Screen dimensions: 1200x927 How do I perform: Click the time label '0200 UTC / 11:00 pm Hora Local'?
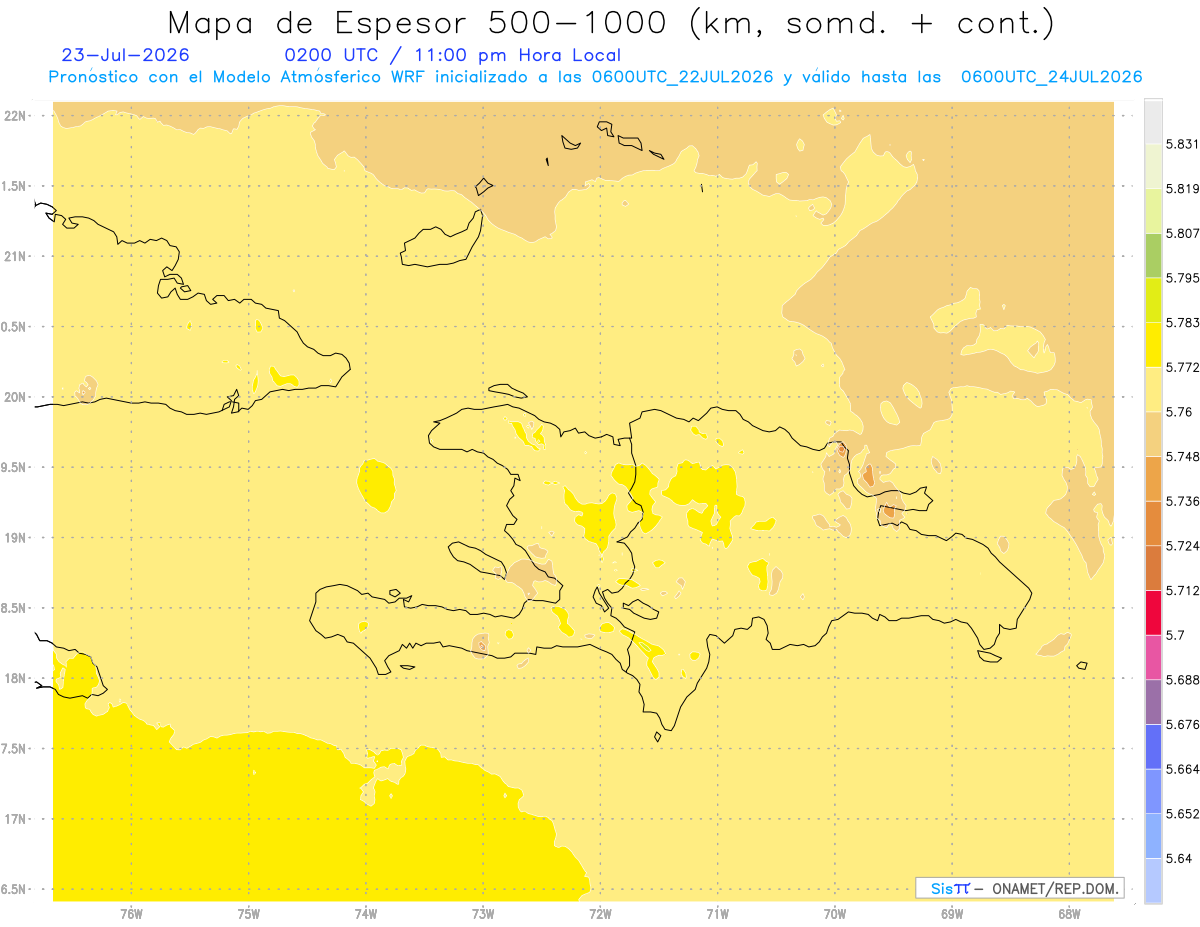pos(453,56)
